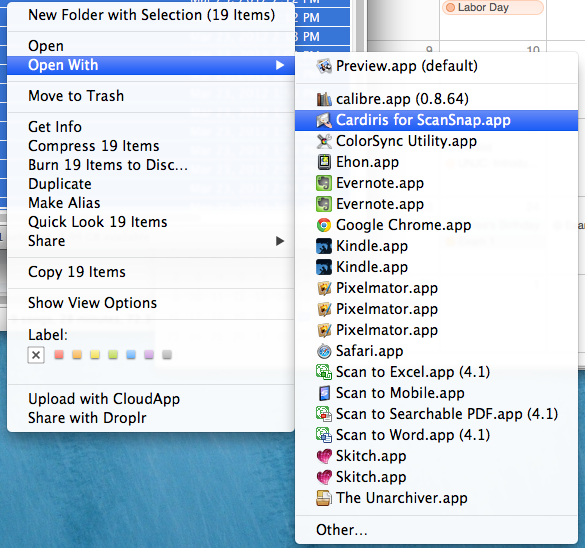Expand the Open With submenu arrow
The image size is (585, 548).
[x=280, y=65]
